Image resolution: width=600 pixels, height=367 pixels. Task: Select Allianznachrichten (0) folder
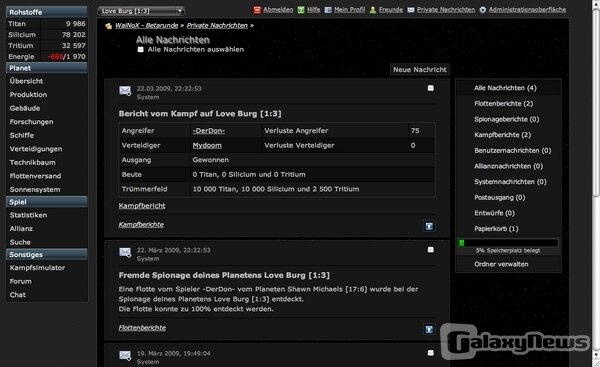tap(509, 166)
